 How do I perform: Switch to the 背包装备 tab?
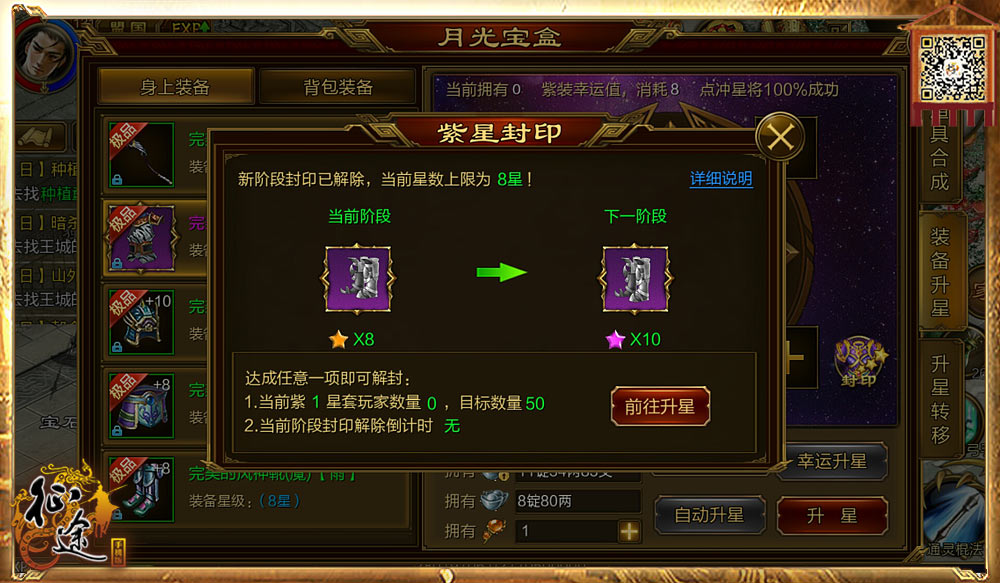point(338,86)
